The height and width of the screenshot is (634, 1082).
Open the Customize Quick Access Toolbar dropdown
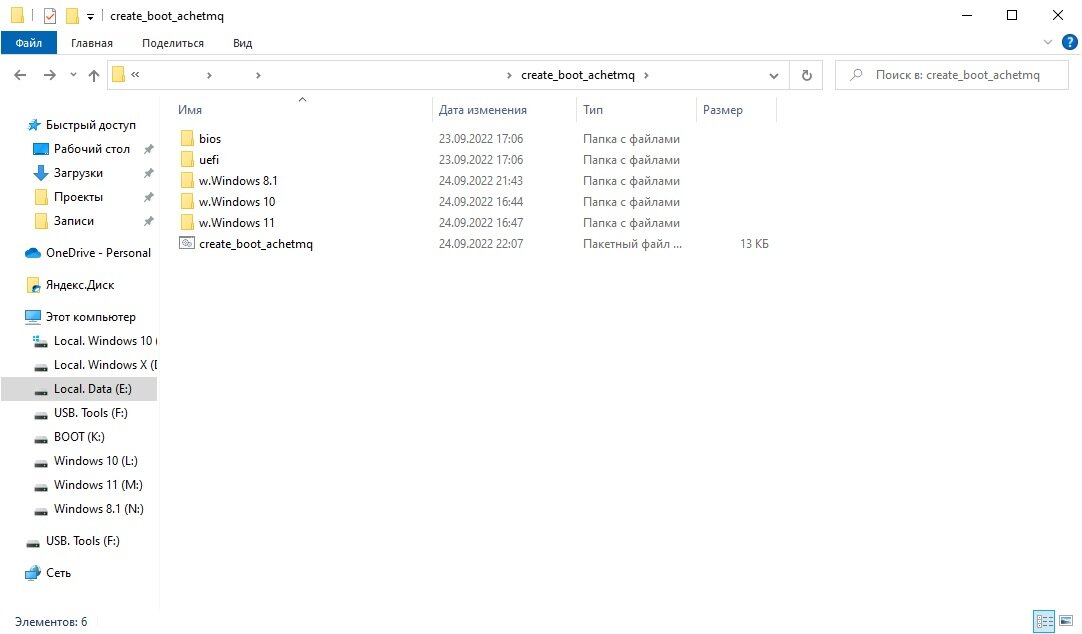(x=90, y=16)
